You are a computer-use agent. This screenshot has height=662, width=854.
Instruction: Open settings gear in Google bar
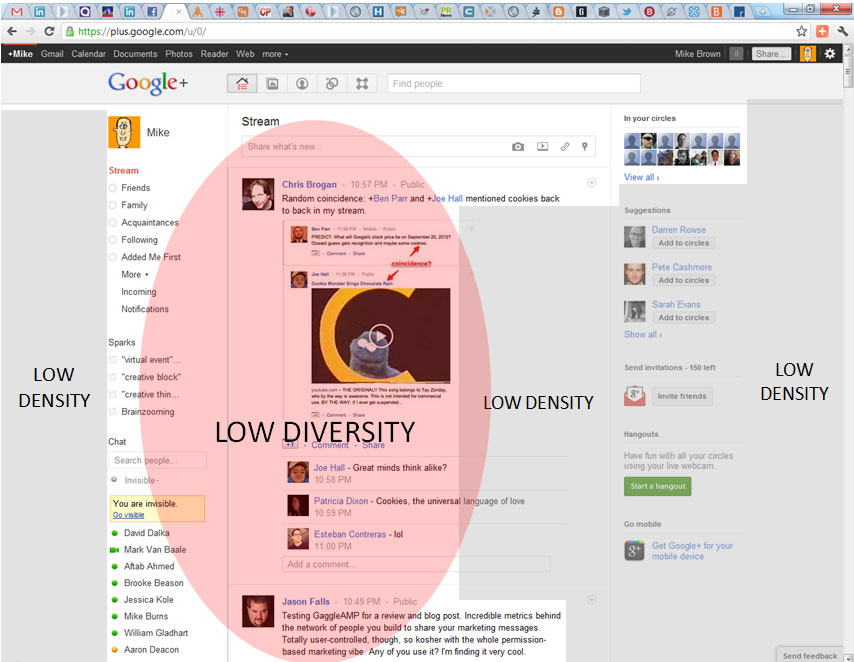pos(829,53)
